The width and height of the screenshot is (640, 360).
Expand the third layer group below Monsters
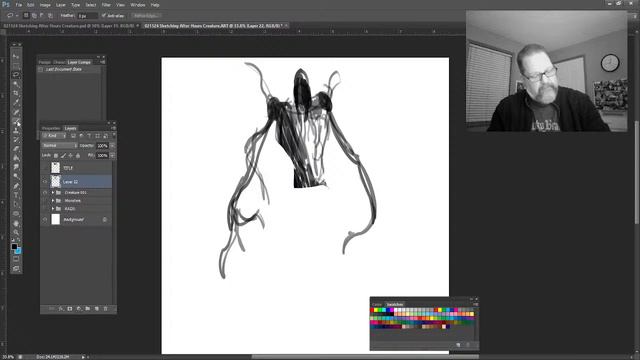[53, 209]
